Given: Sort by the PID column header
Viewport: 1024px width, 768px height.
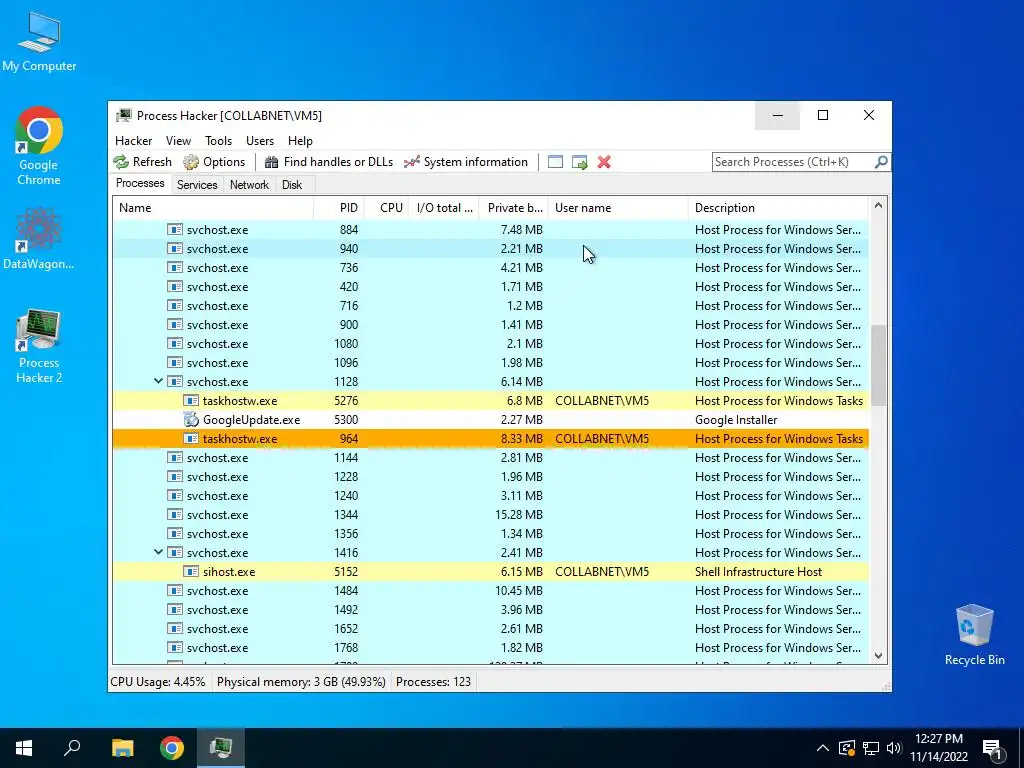Looking at the screenshot, I should click(338, 208).
